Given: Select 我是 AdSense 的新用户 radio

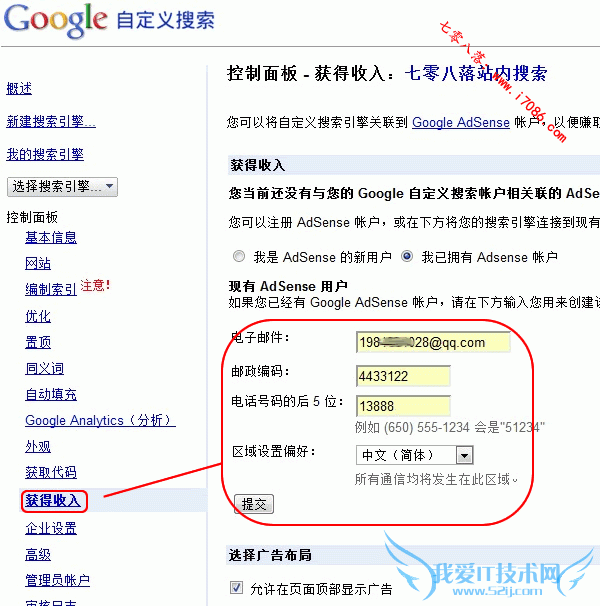Looking at the screenshot, I should click(239, 256).
